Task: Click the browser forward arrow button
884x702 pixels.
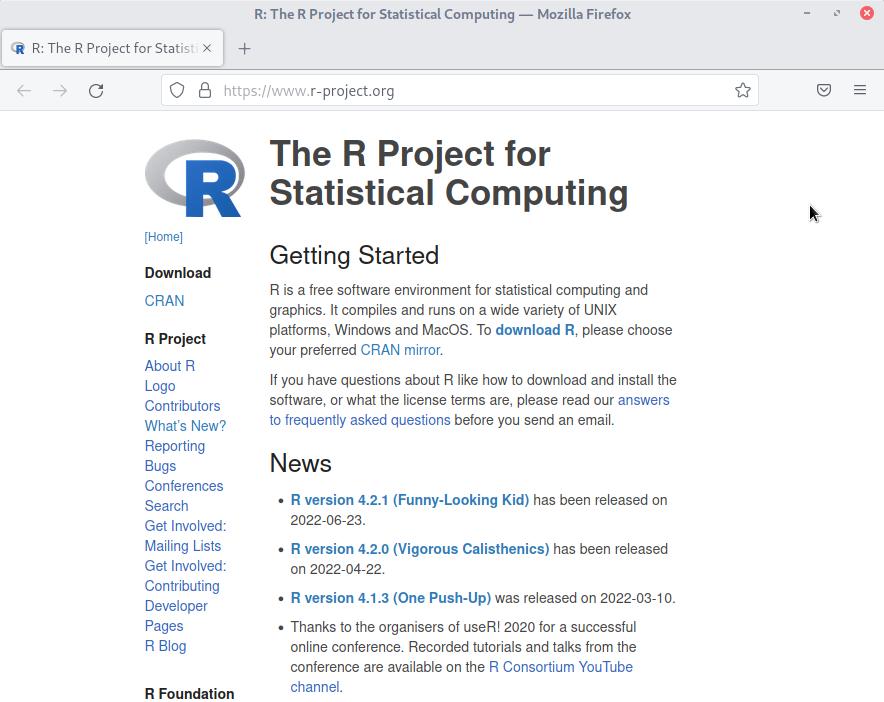Action: [60, 91]
